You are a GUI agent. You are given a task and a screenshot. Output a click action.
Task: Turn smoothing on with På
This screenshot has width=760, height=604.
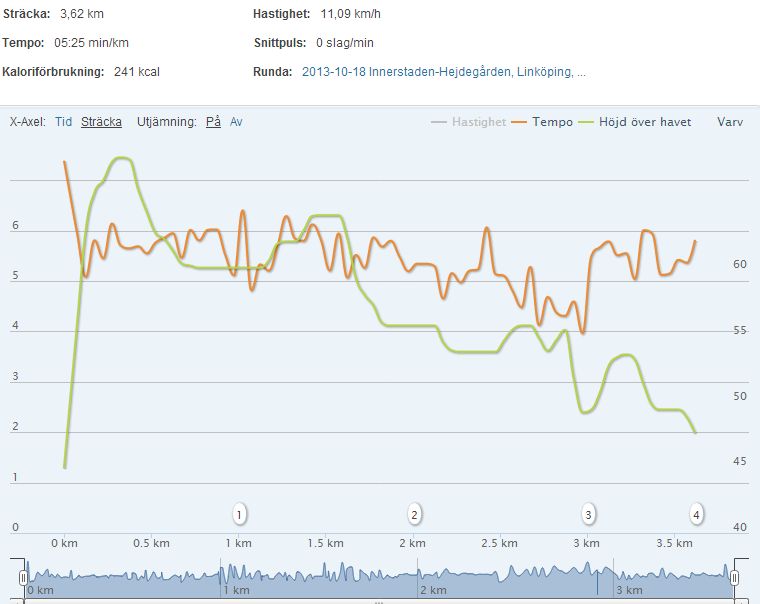[213, 122]
